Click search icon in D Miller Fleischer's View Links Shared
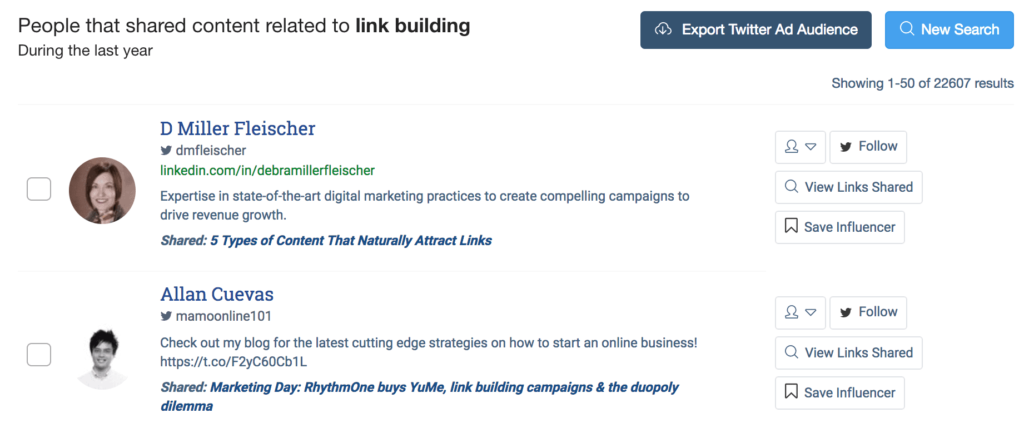The height and width of the screenshot is (433, 1024). point(791,187)
